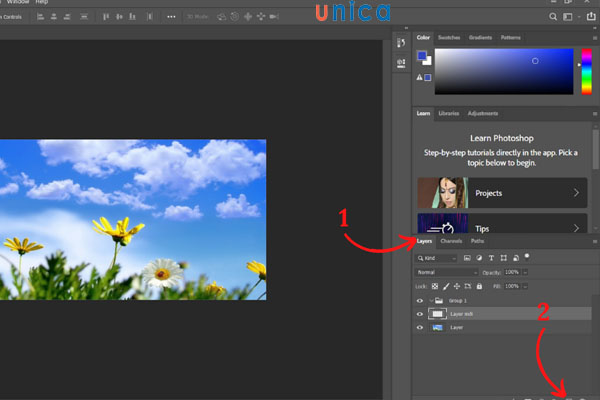This screenshot has width=600, height=400.
Task: Click the search icon in the top bar
Action: pos(553,17)
